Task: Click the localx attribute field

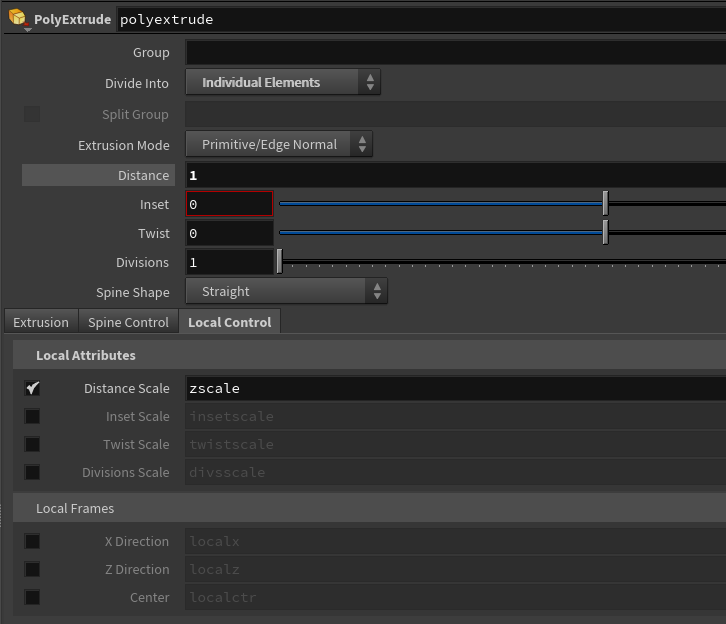Action: pos(456,541)
